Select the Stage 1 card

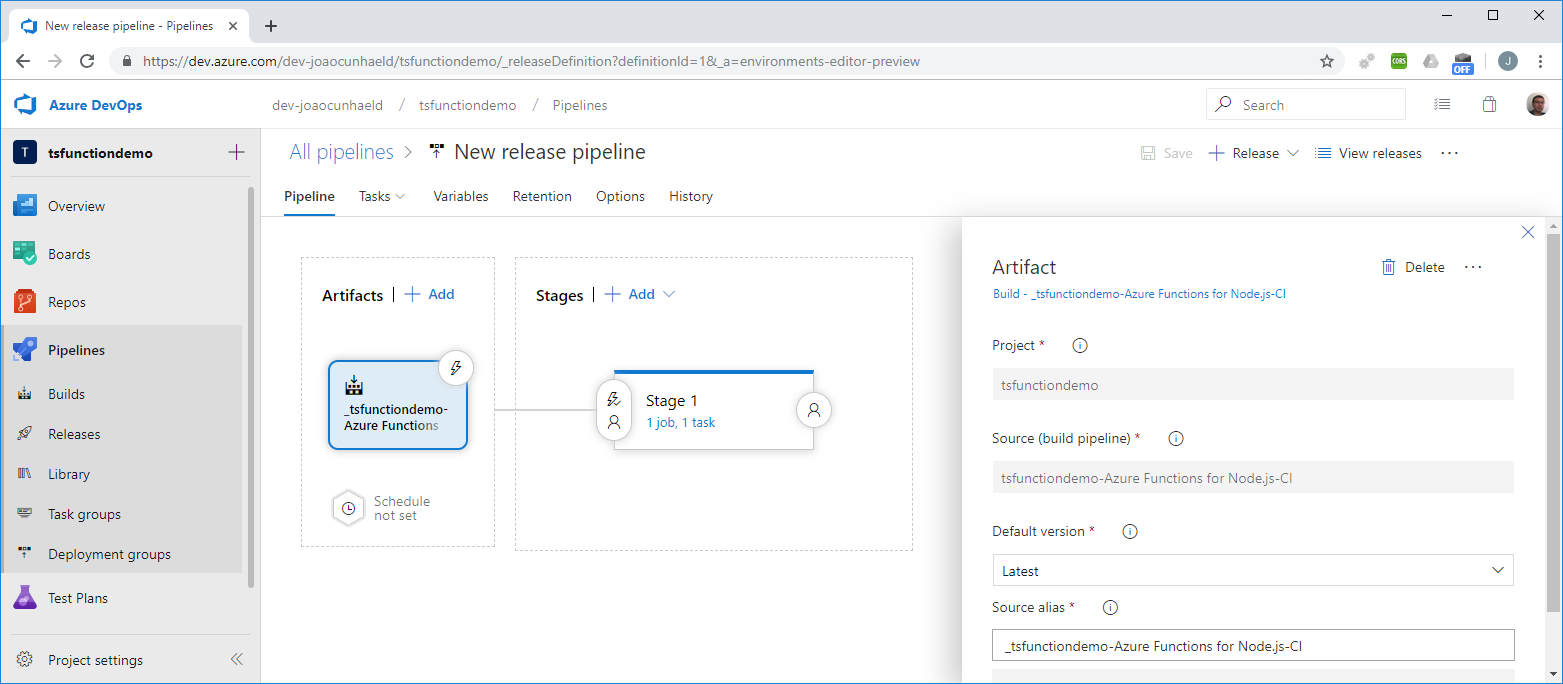pyautogui.click(x=714, y=410)
